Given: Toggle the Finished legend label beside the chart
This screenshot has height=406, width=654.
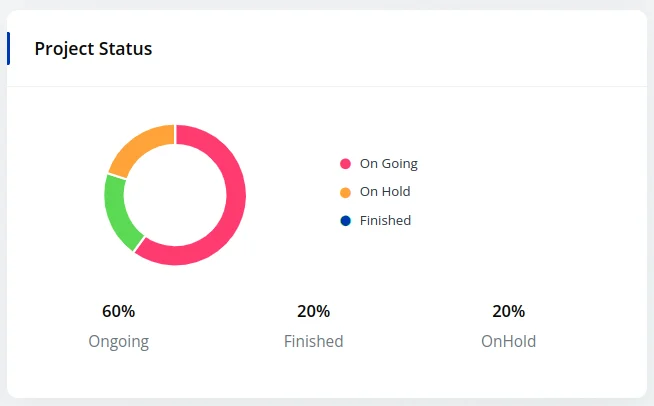Looking at the screenshot, I should click(385, 220).
